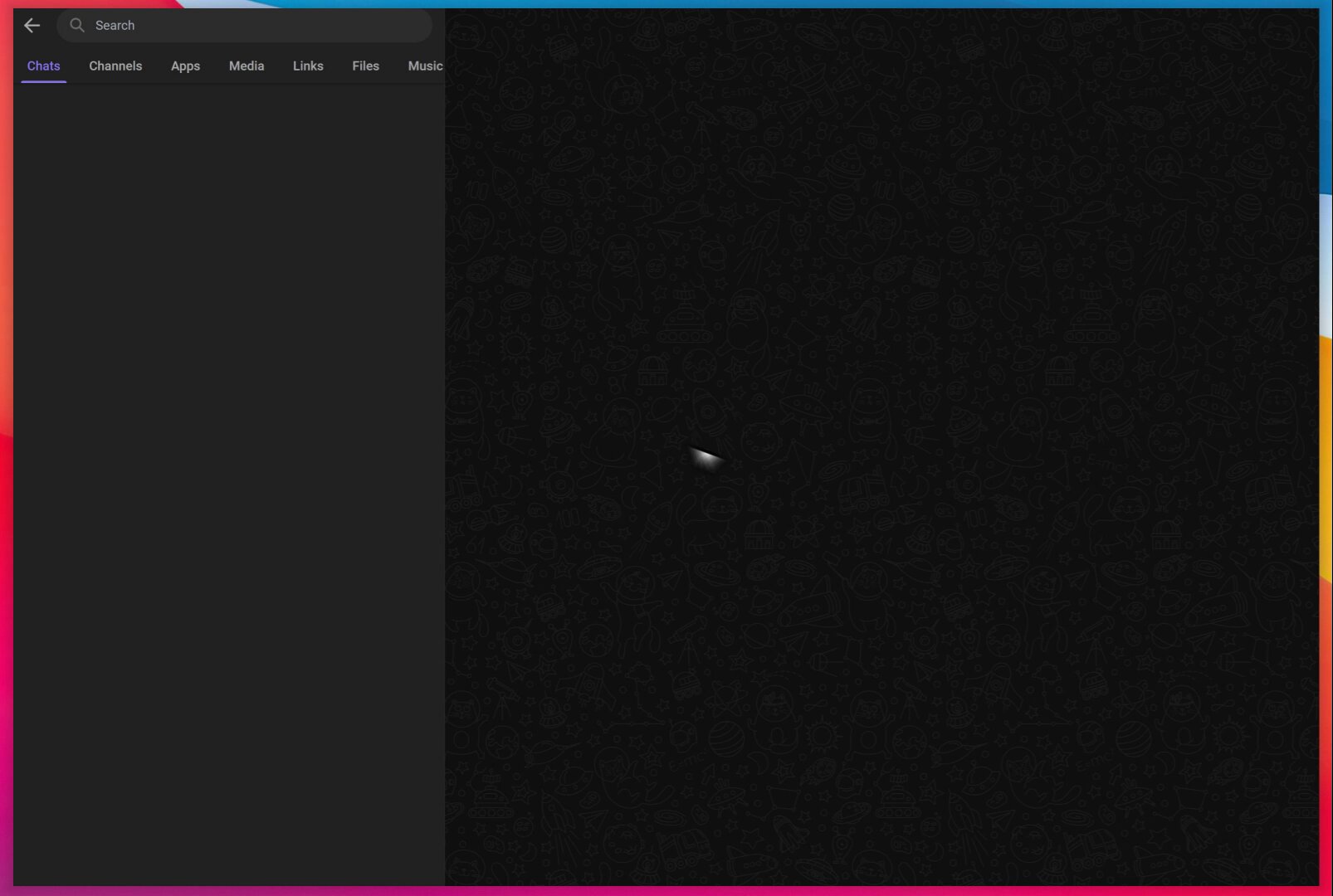Switch to the Chats tab
This screenshot has width=1333, height=896.
tap(44, 66)
